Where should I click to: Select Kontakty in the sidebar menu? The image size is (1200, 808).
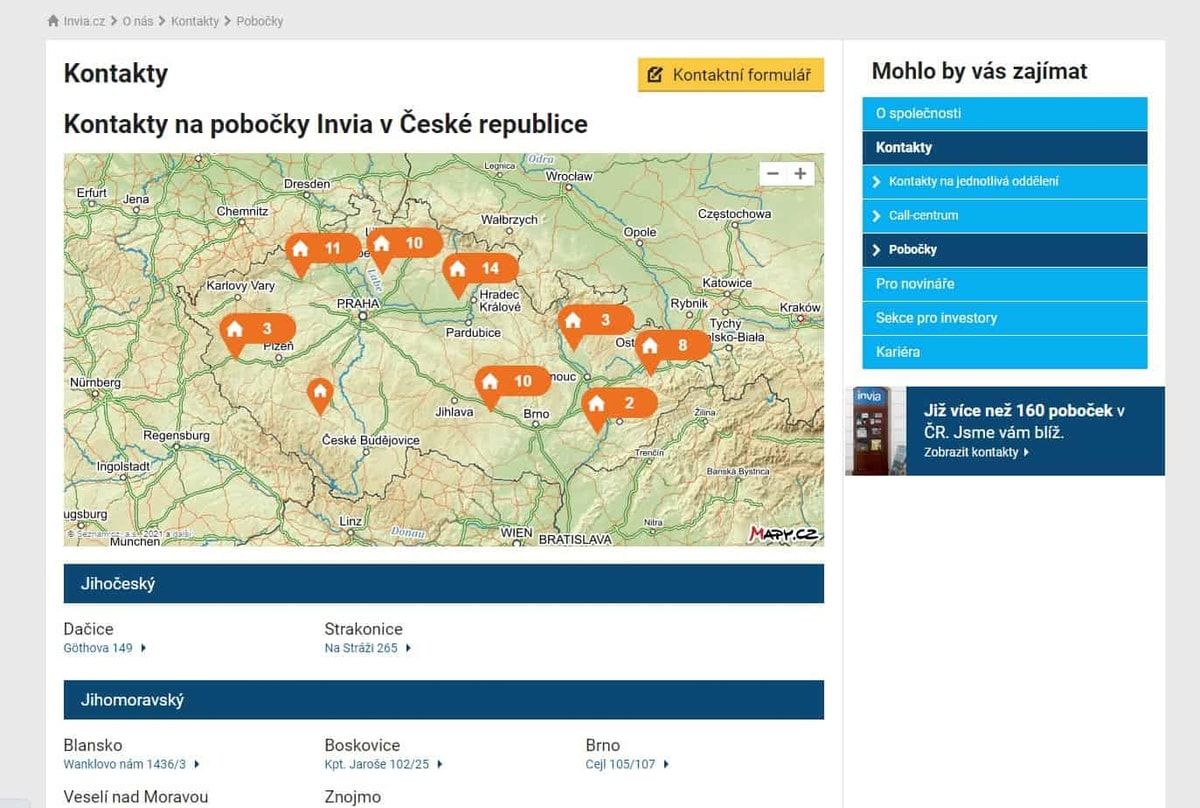[x=1005, y=147]
